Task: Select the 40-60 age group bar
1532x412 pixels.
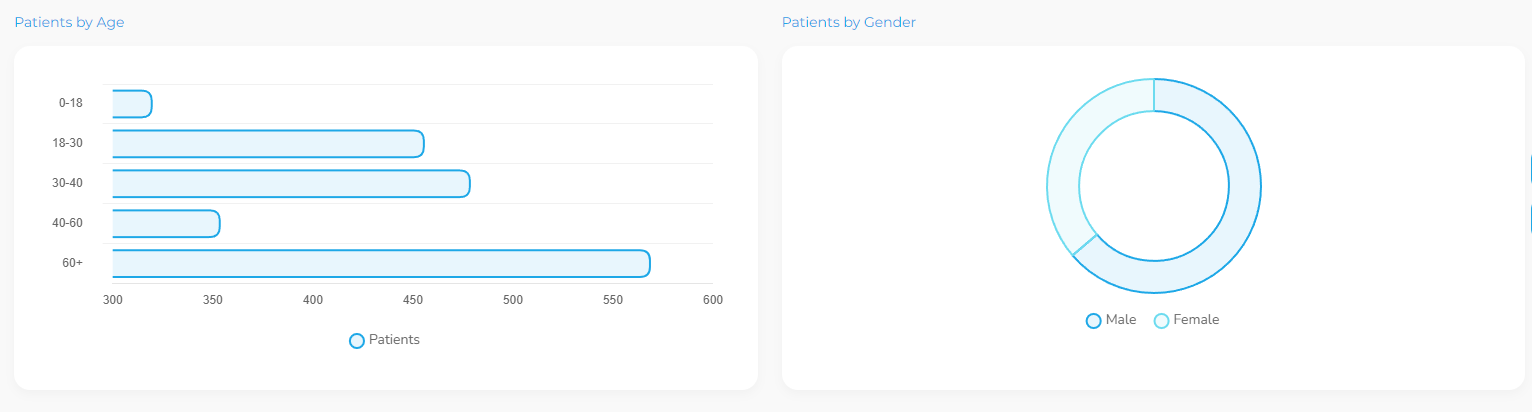Action: (x=166, y=224)
